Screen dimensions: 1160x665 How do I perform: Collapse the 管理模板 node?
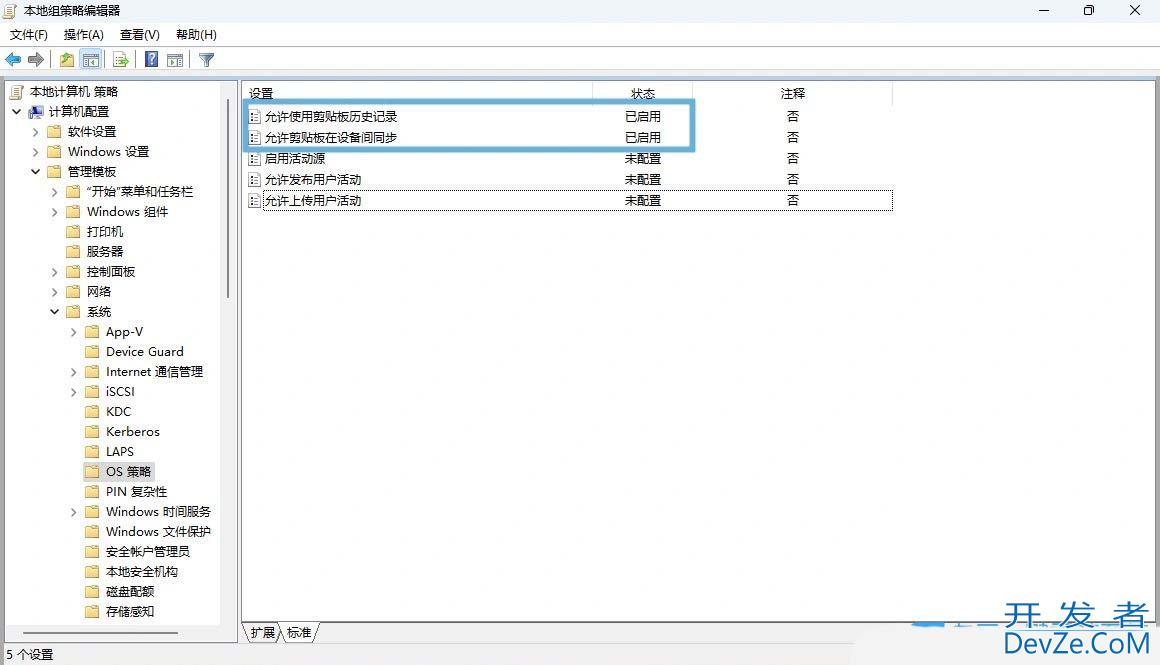point(36,172)
